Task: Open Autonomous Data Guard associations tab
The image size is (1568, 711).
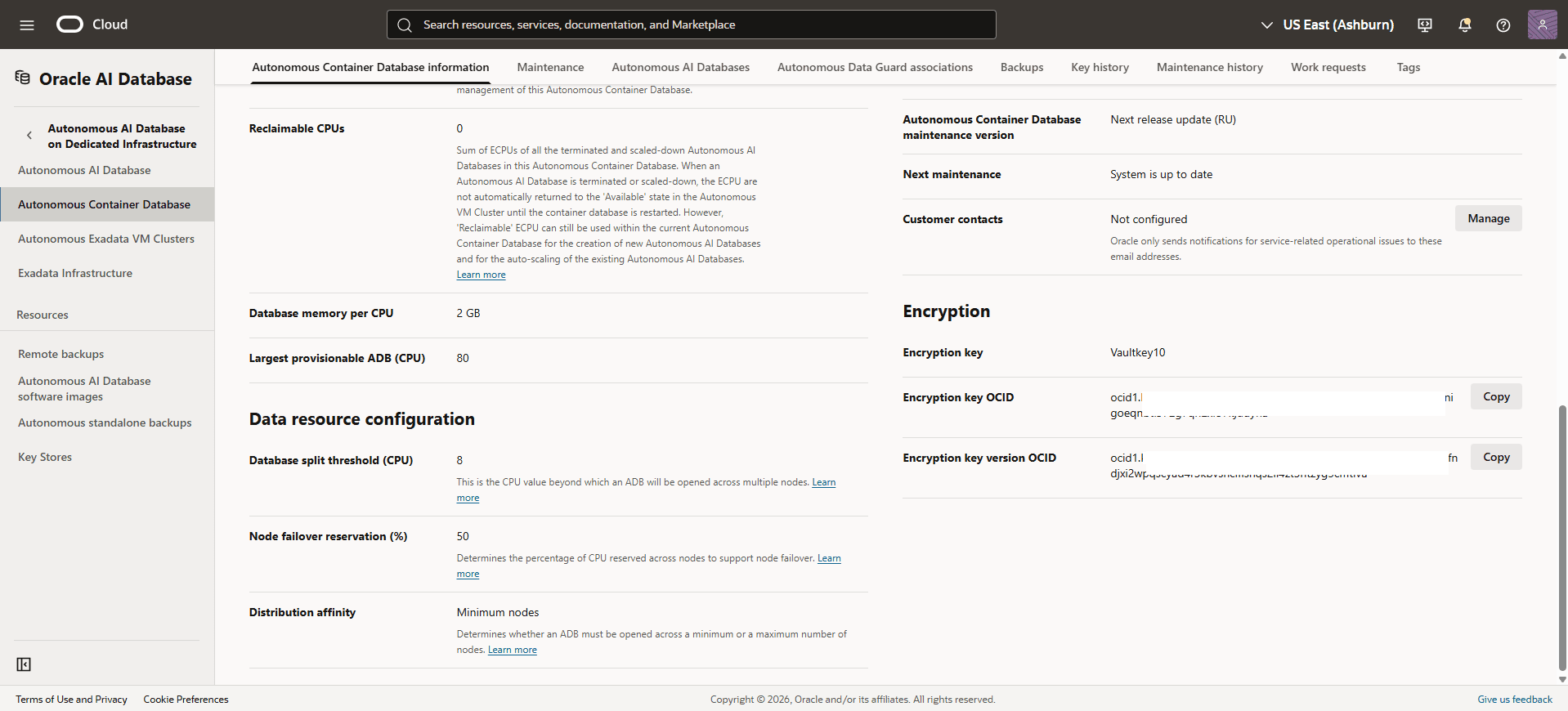Action: click(875, 67)
